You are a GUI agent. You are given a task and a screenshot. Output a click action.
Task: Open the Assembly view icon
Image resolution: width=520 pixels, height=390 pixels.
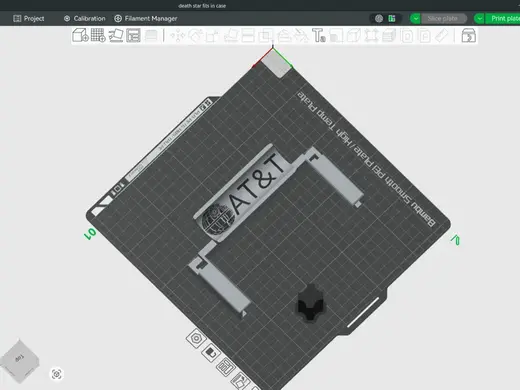coord(468,35)
